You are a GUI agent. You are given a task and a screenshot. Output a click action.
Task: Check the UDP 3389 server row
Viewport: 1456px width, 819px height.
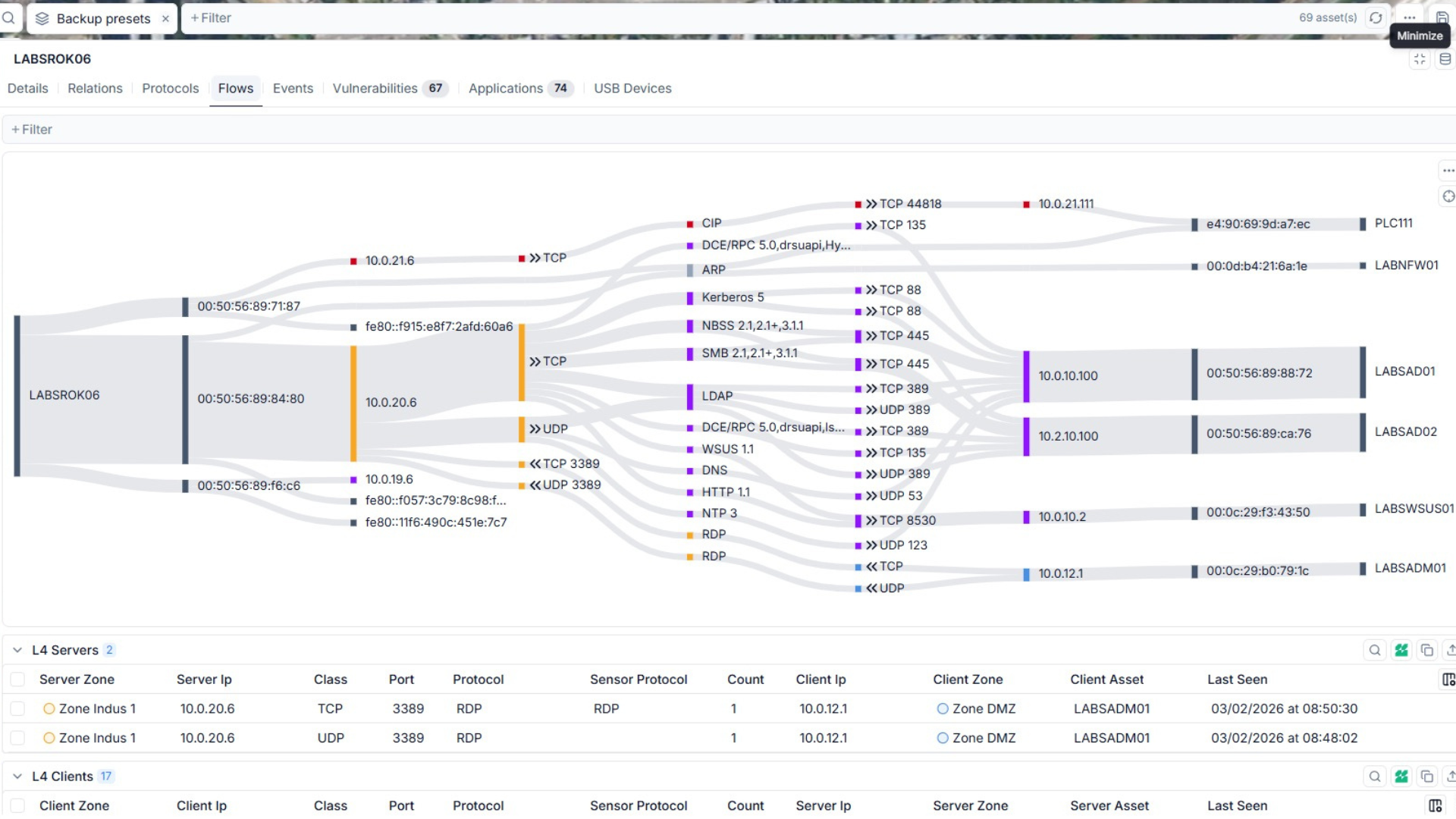[17, 737]
